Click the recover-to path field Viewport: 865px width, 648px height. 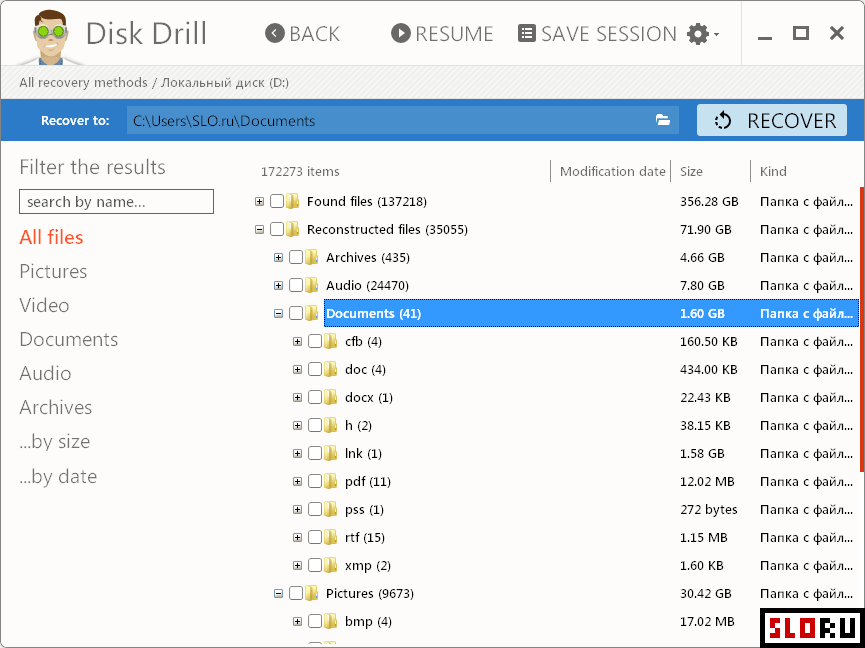[x=403, y=120]
